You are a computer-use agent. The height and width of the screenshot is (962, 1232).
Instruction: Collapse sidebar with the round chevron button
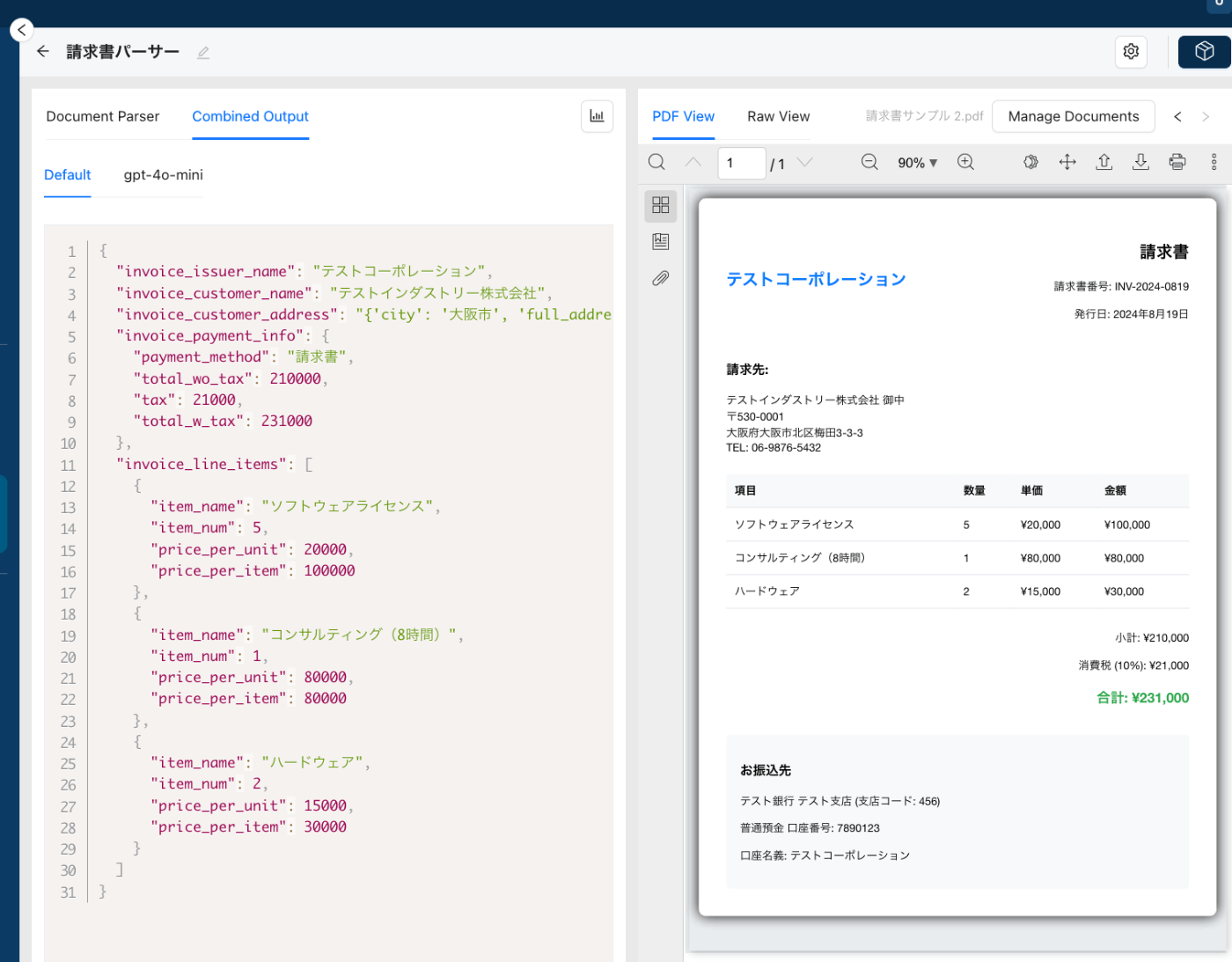(x=21, y=30)
